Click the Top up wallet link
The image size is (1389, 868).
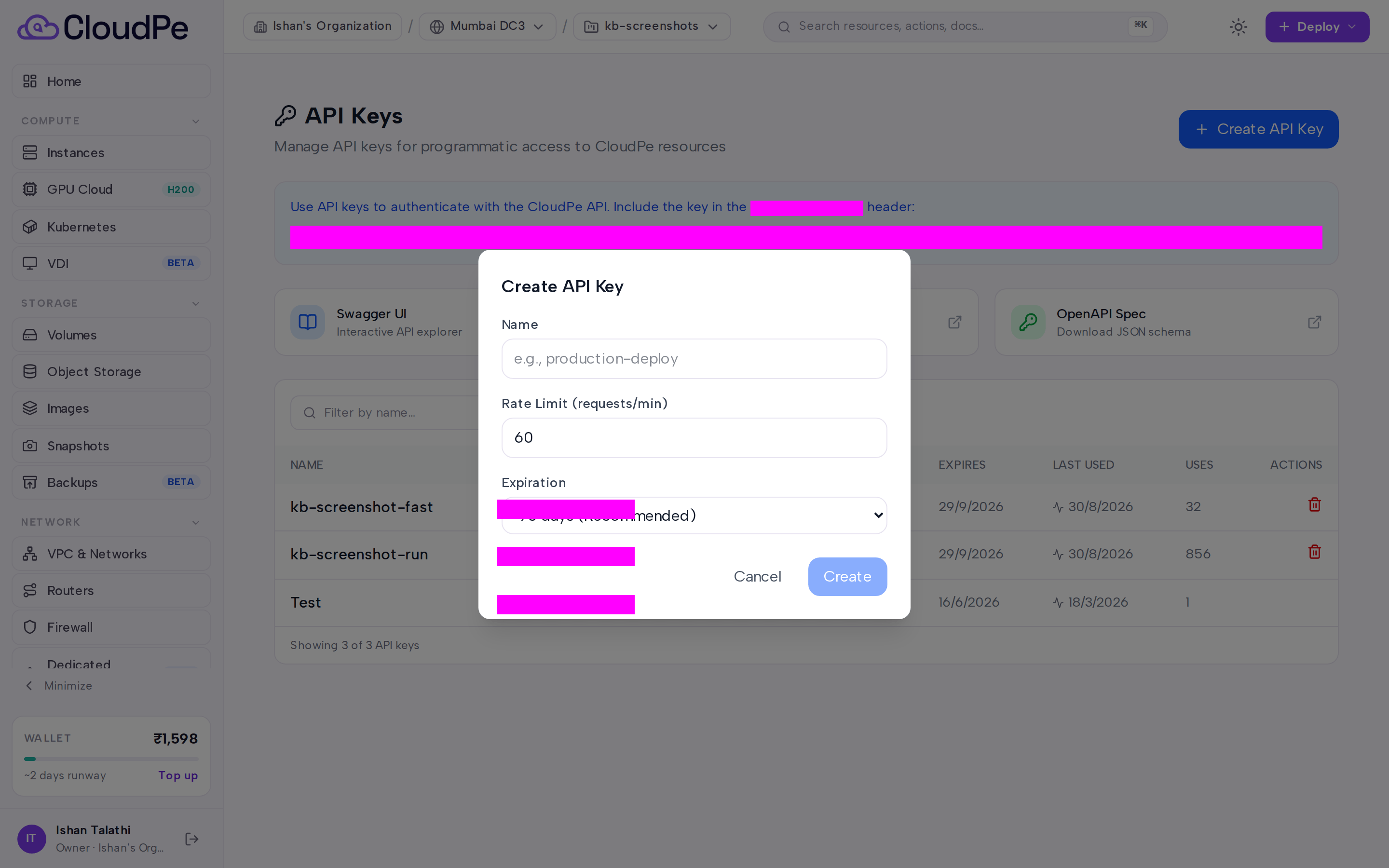coord(178,775)
